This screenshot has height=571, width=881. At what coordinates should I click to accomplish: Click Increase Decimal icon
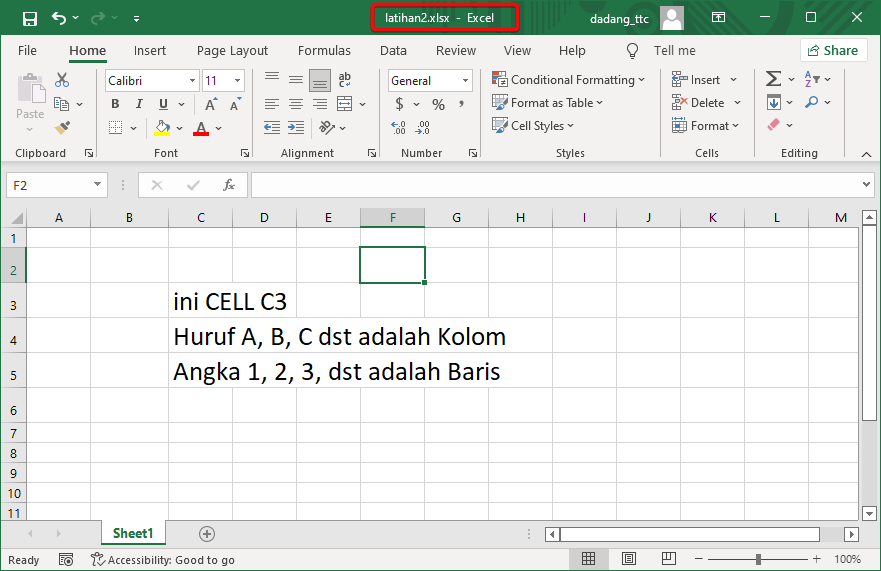[x=398, y=128]
